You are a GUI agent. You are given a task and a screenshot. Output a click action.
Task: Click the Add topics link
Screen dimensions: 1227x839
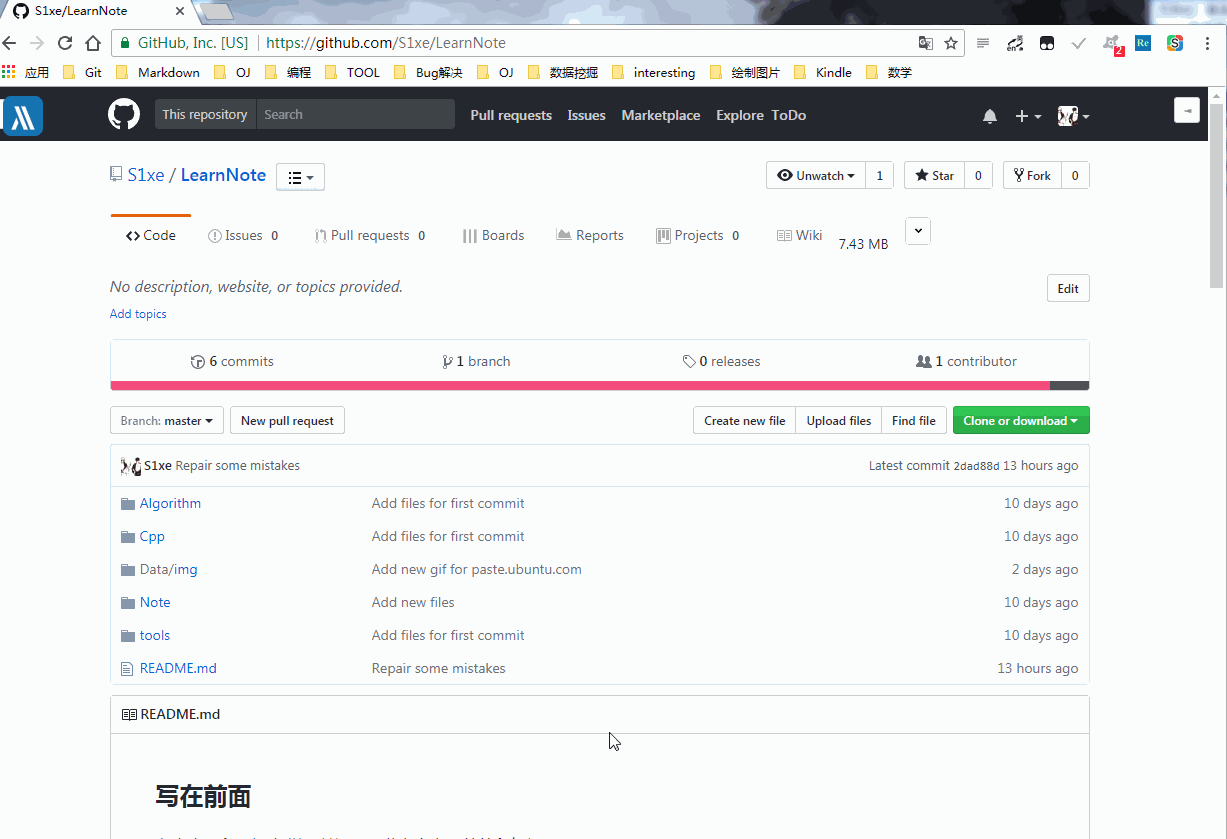[x=138, y=314]
